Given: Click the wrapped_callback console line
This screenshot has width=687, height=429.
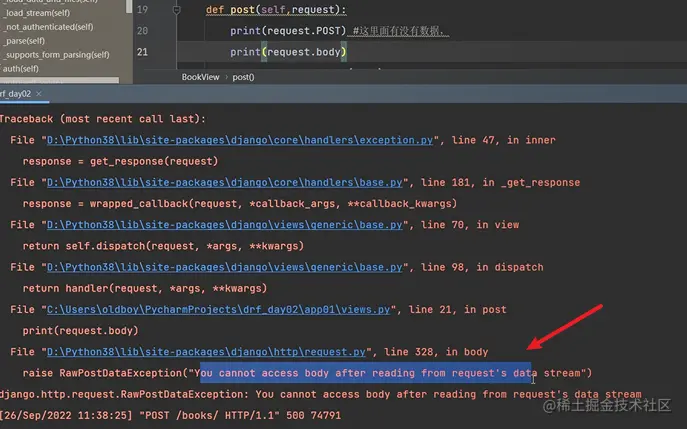Looking at the screenshot, I should click(240, 204).
